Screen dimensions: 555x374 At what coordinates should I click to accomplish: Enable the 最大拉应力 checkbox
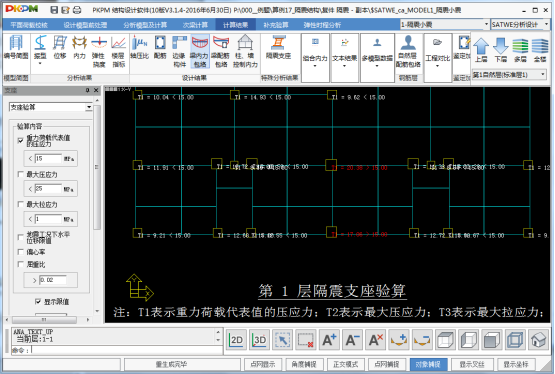coord(21,205)
